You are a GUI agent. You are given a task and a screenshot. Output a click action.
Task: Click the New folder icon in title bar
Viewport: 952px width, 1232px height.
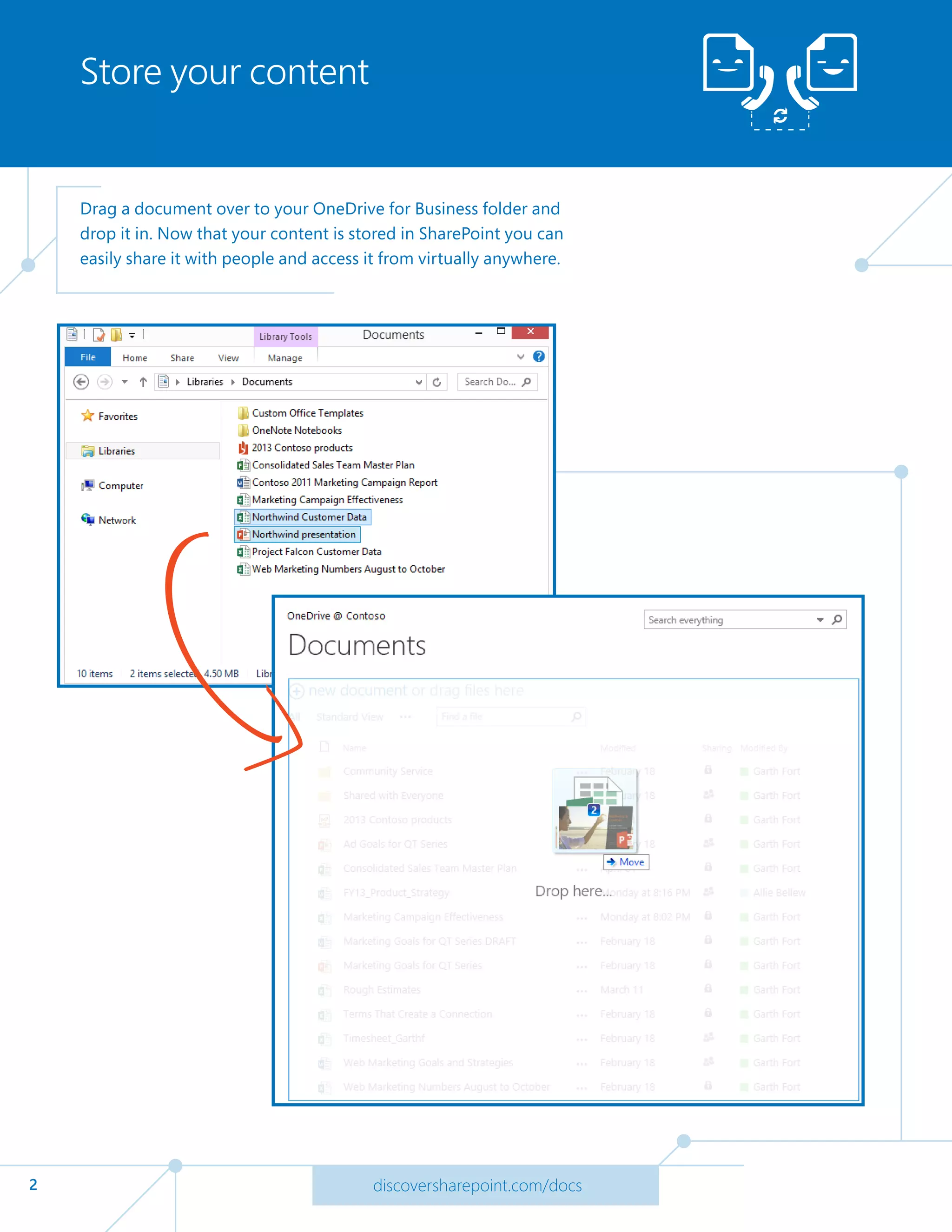pyautogui.click(x=116, y=335)
